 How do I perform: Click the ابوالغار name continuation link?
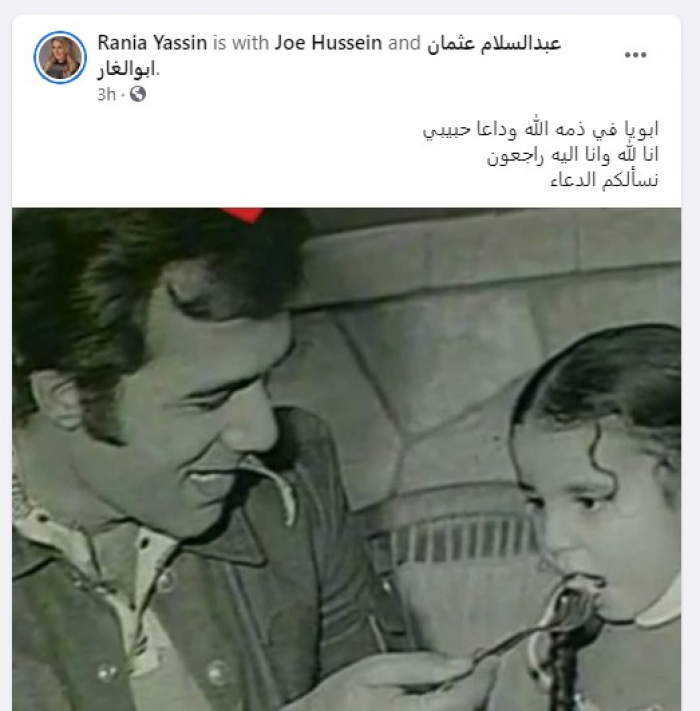point(126,70)
